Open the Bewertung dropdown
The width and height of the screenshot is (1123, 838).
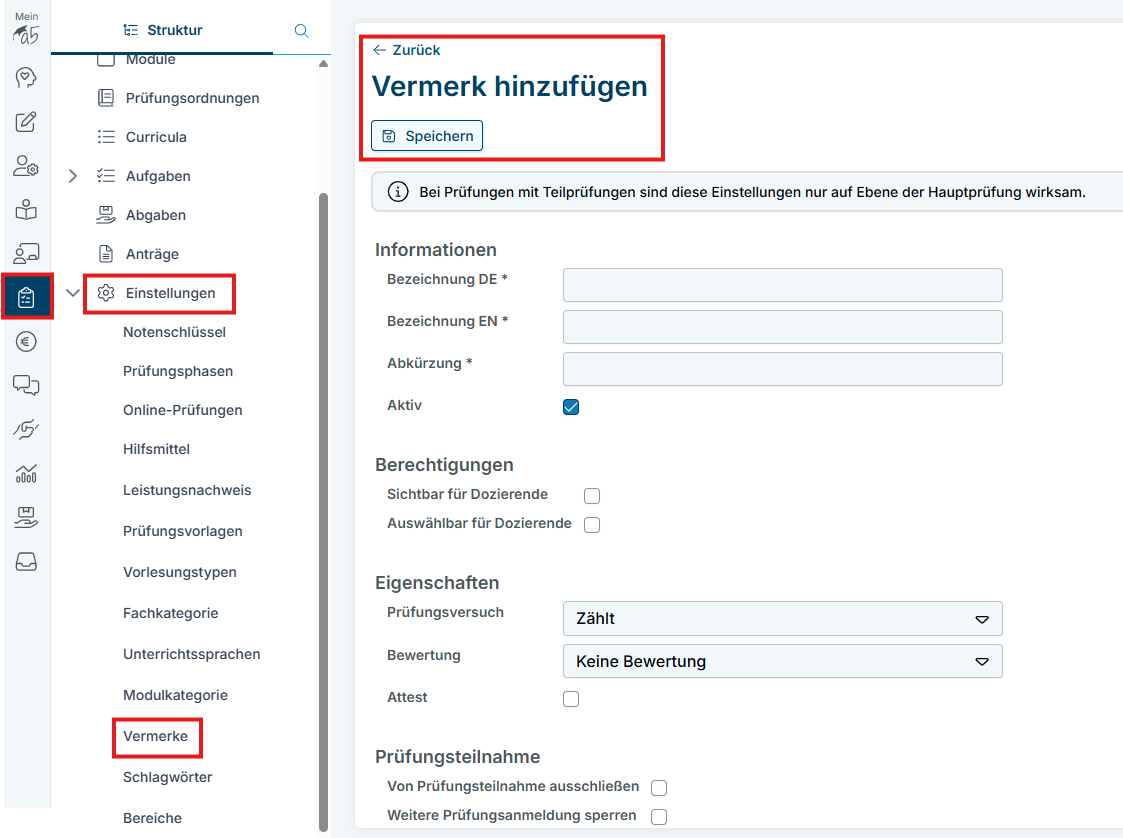point(782,662)
